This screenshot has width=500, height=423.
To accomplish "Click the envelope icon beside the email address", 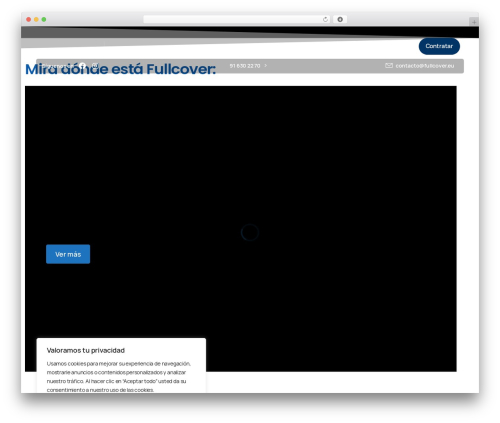I will point(389,66).
